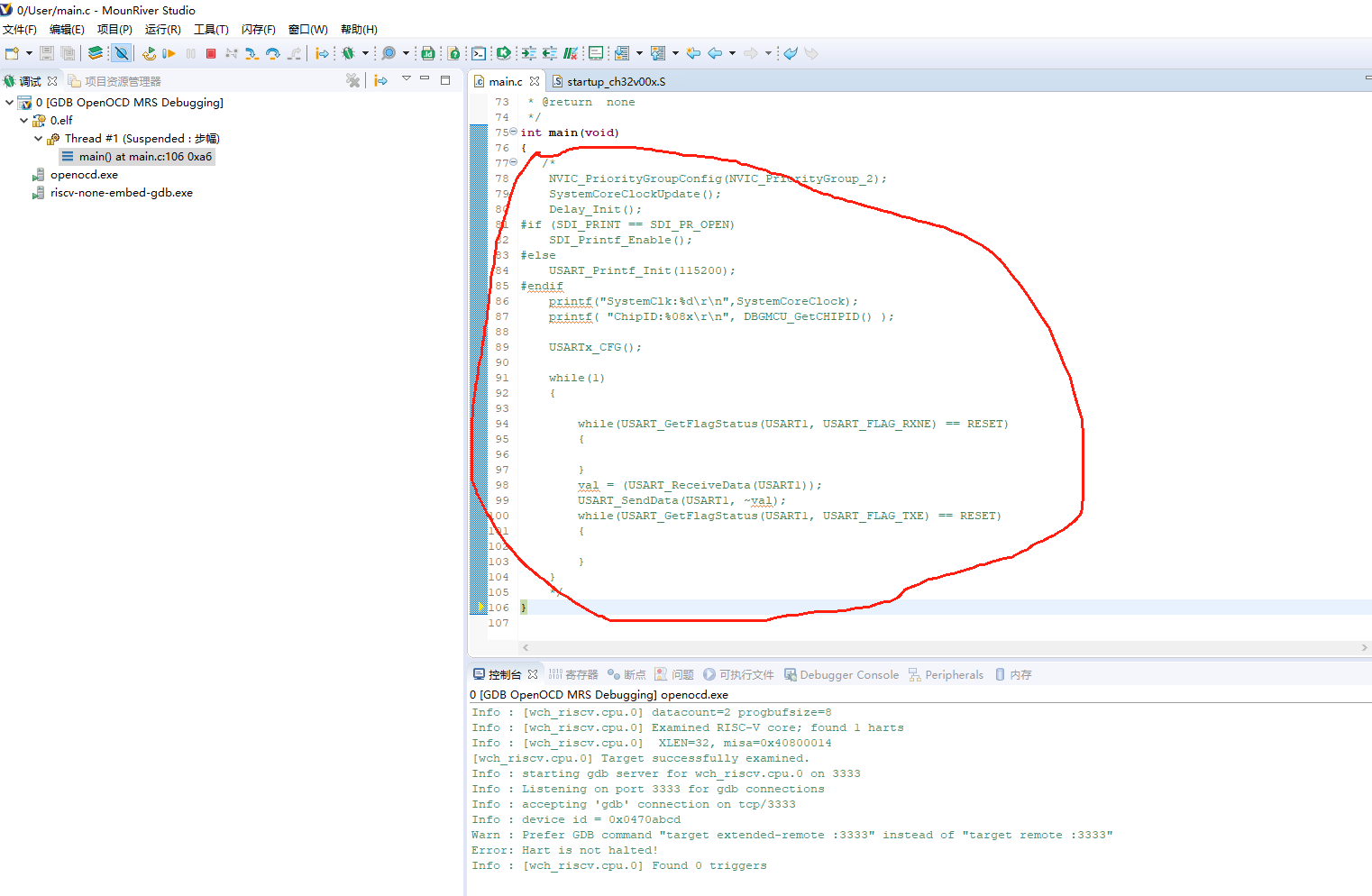The image size is (1372, 896).
Task: Click the Step Into icon
Action: [x=252, y=53]
